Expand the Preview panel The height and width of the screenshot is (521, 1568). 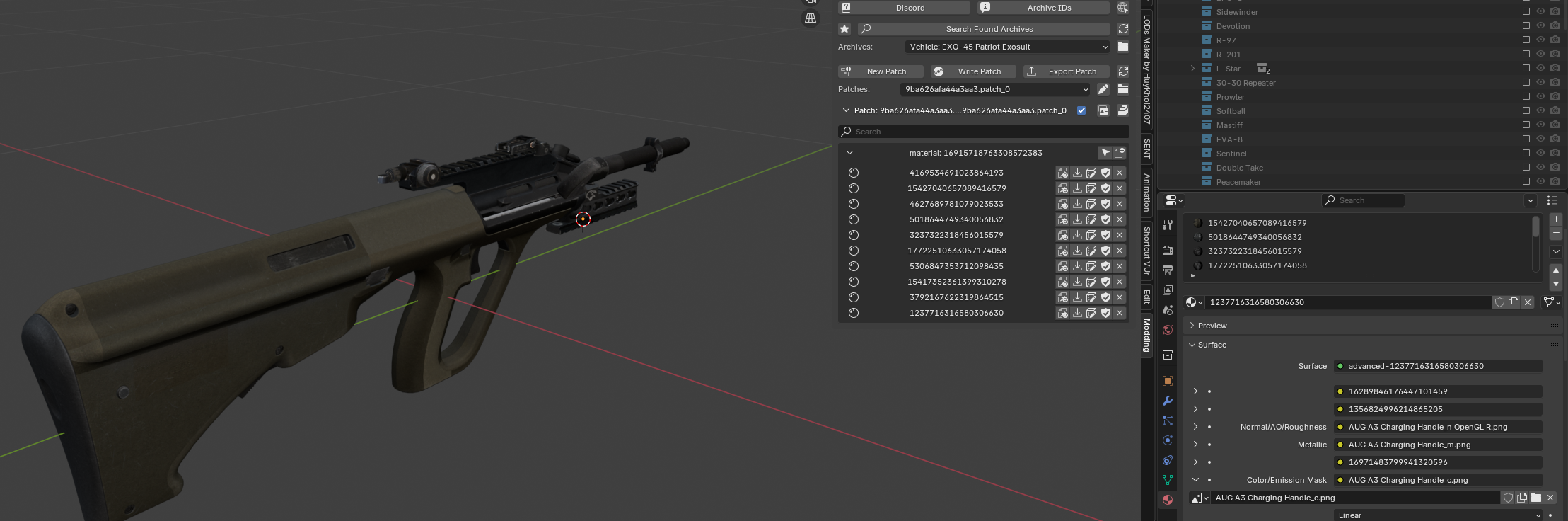point(1193,326)
